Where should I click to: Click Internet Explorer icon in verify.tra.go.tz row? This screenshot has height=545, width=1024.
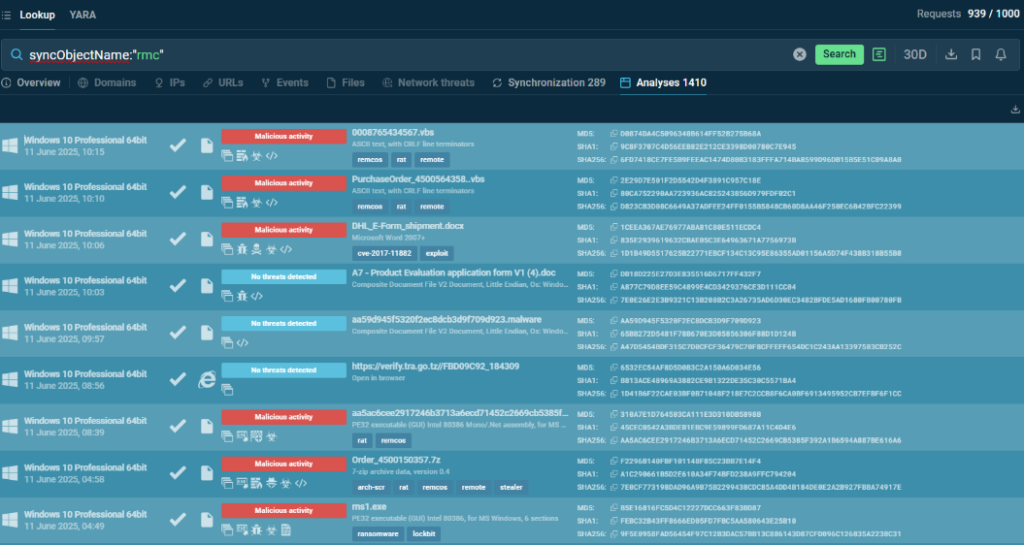click(207, 378)
